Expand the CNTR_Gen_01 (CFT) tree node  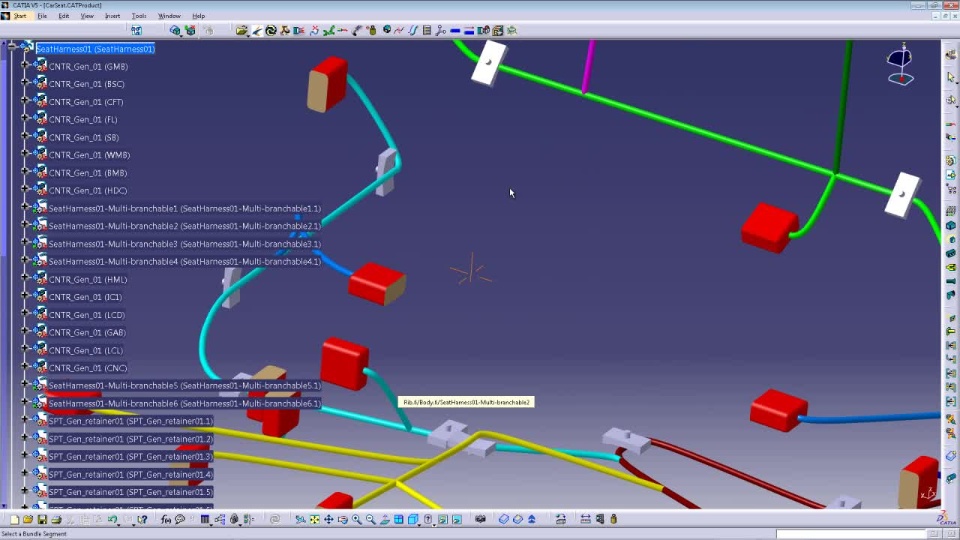[25, 100]
